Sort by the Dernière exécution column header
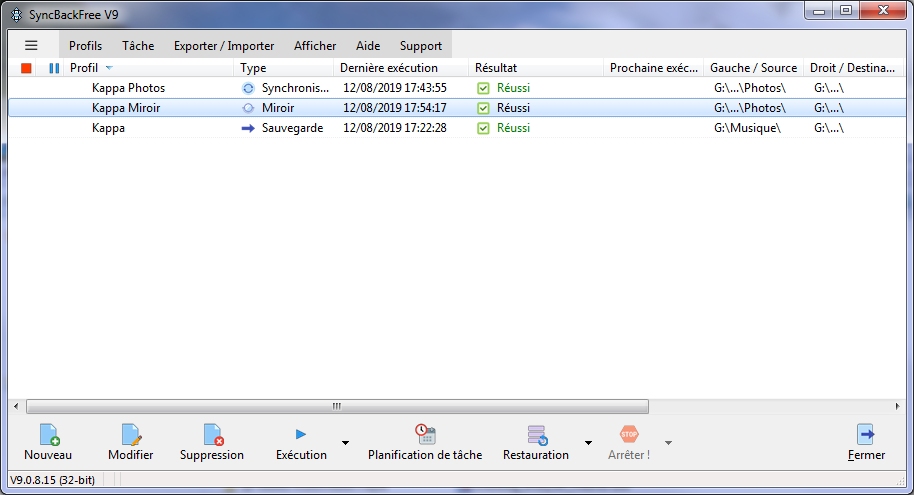The width and height of the screenshot is (914, 495). [401, 68]
